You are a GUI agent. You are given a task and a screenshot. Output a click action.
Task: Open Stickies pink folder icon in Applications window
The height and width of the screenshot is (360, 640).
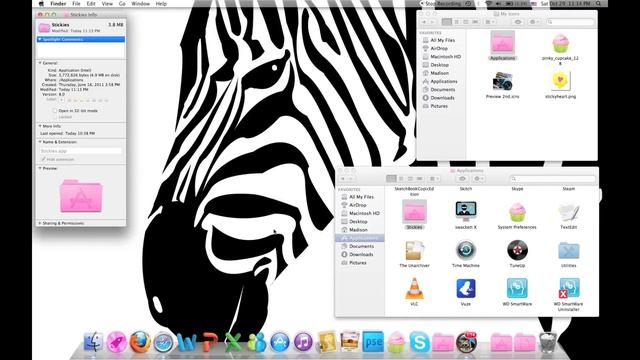(414, 211)
